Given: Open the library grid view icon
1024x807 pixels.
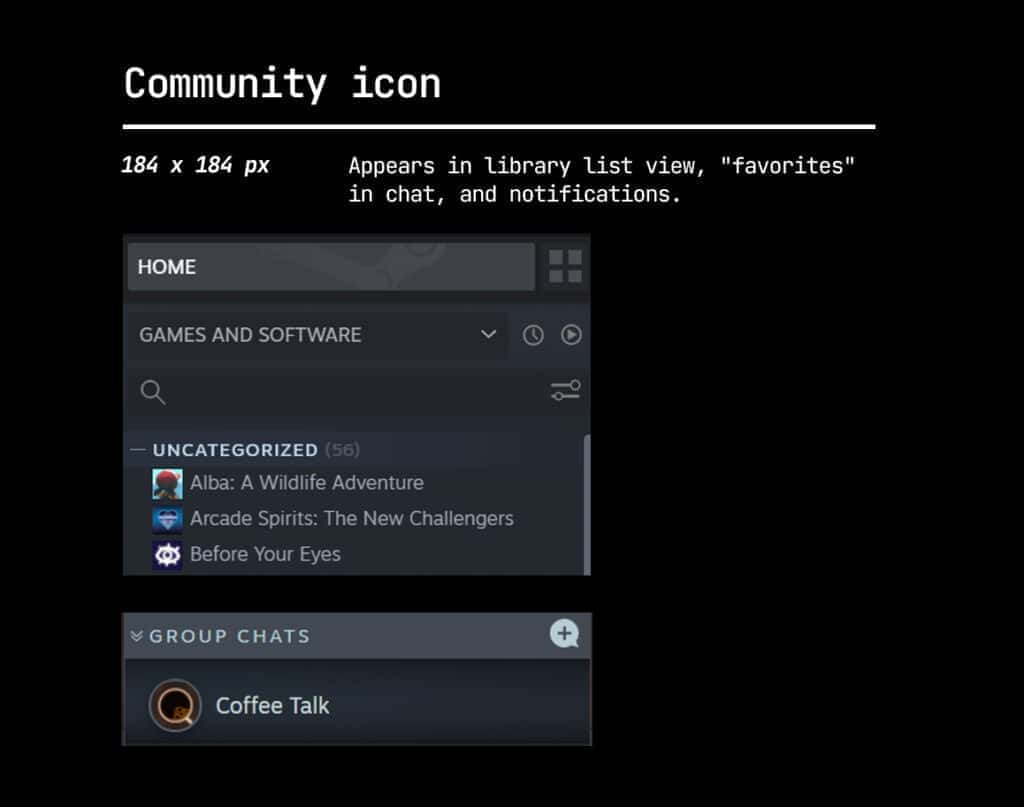Looking at the screenshot, I should pyautogui.click(x=564, y=266).
